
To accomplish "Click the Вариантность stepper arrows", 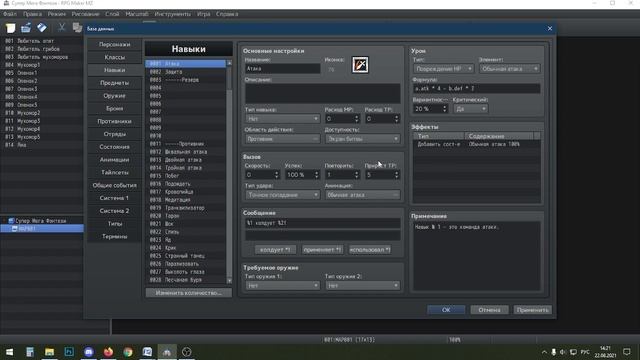I will [x=444, y=109].
